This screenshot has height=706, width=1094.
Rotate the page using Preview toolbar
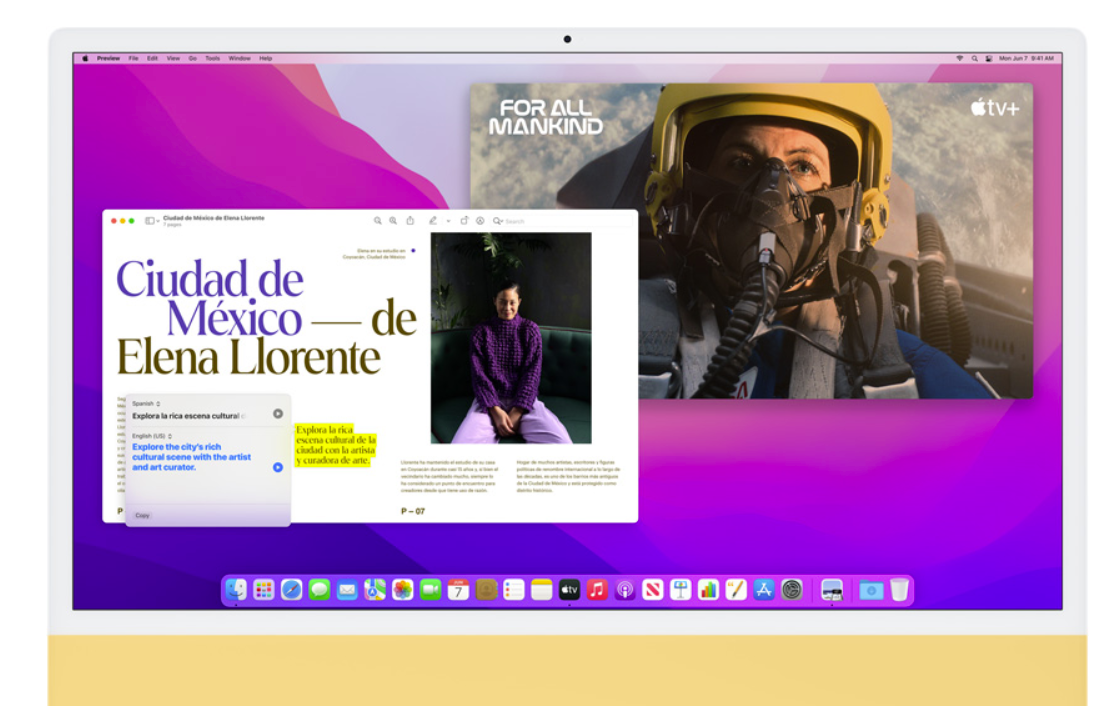[464, 220]
